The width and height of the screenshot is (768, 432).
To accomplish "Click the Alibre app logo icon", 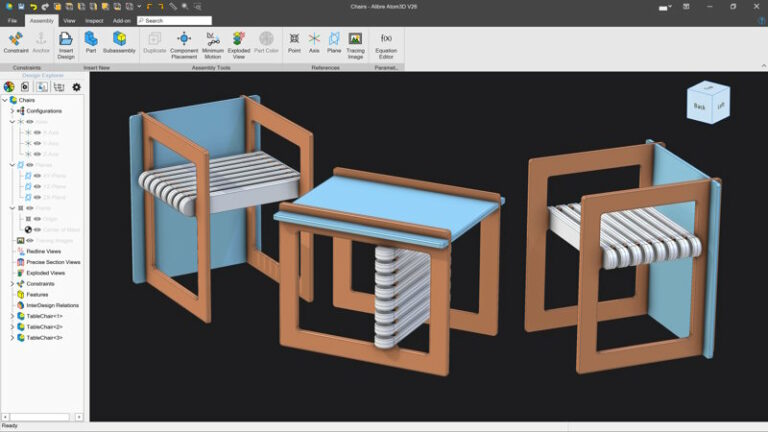I will click(9, 6).
